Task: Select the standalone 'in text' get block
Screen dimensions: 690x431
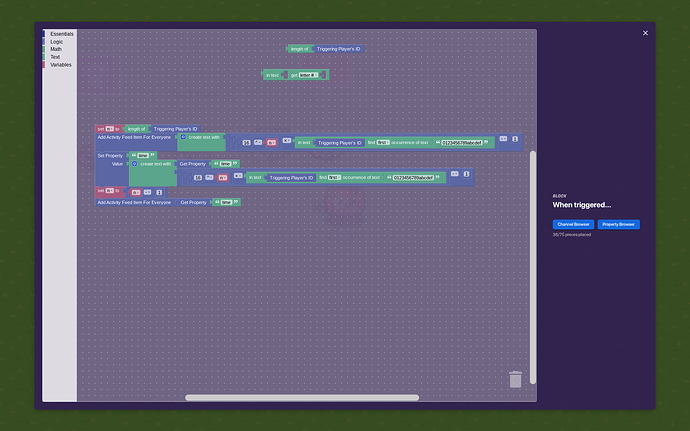Action: [x=272, y=75]
